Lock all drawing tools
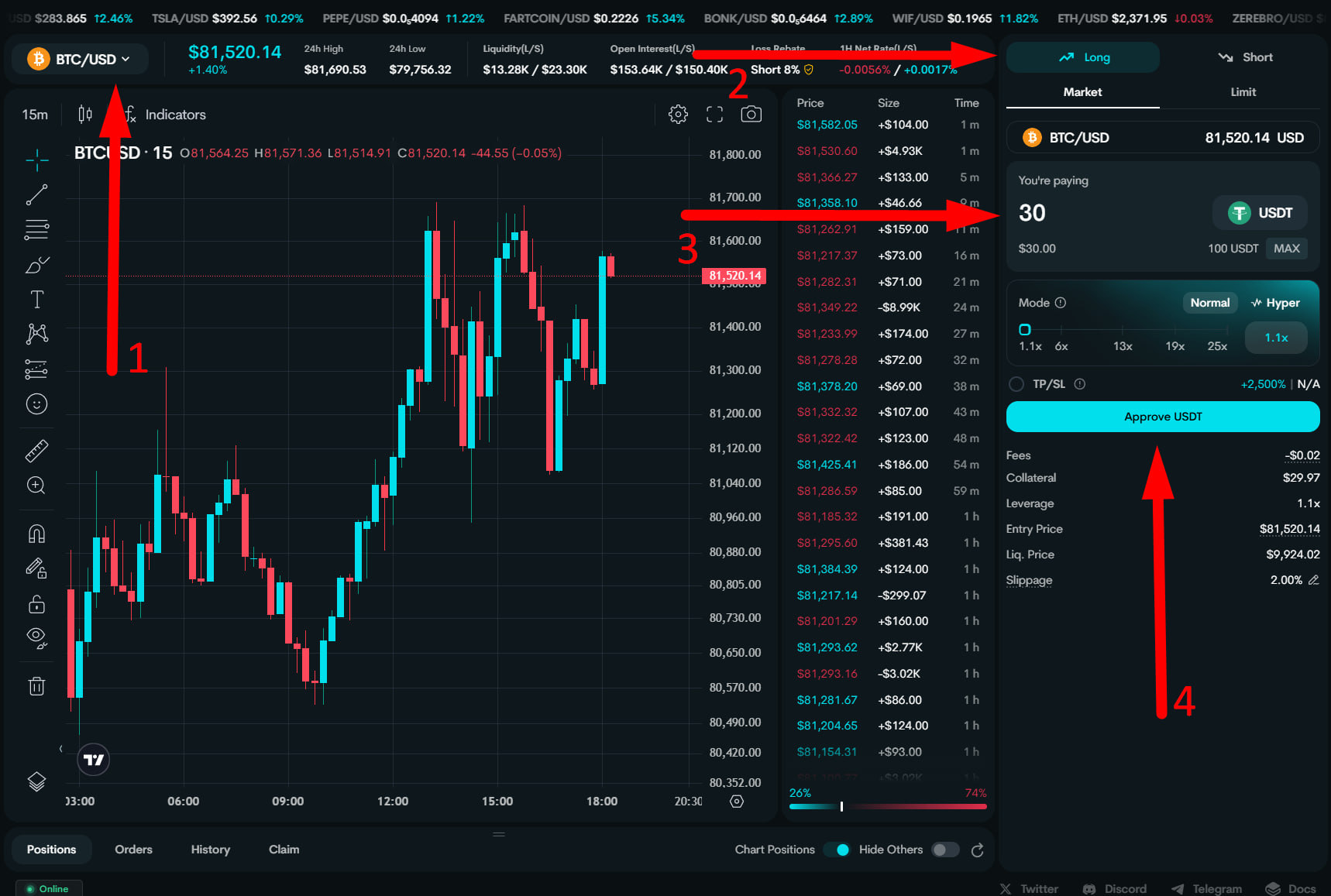The height and width of the screenshot is (896, 1331). [x=36, y=603]
